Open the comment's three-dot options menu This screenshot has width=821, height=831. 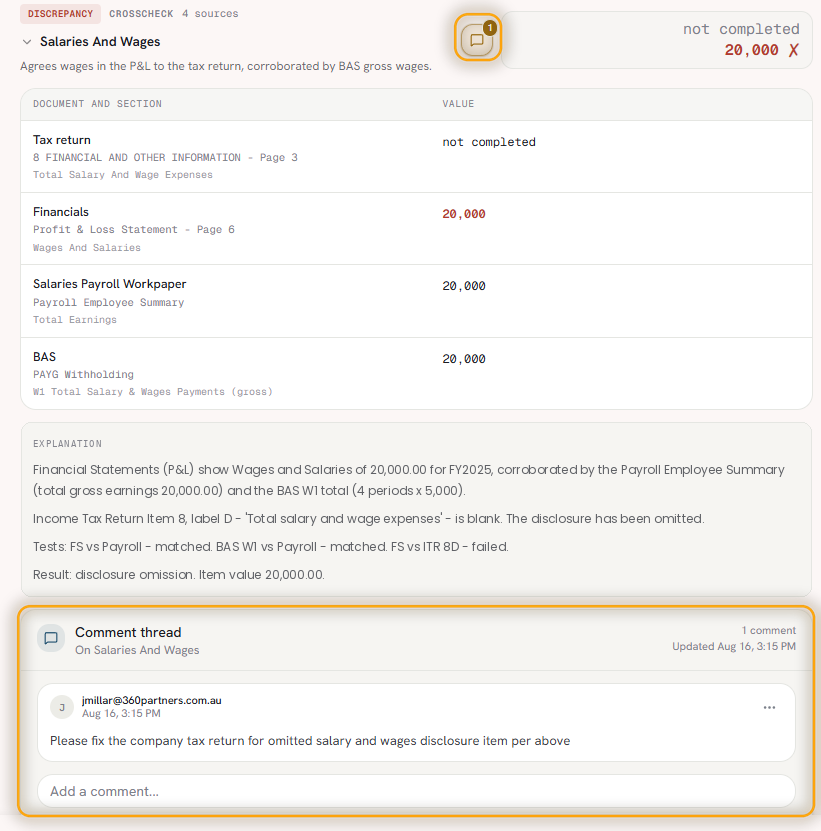coord(769,708)
